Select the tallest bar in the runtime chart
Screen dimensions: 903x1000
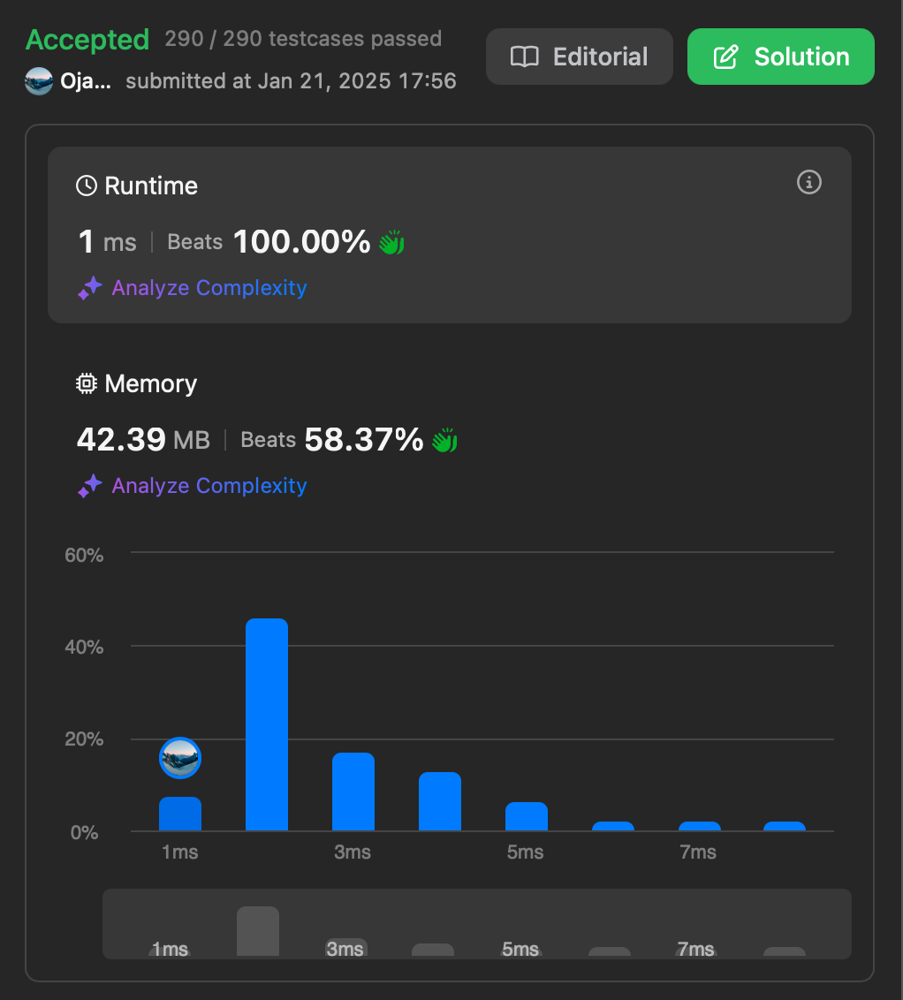point(267,724)
